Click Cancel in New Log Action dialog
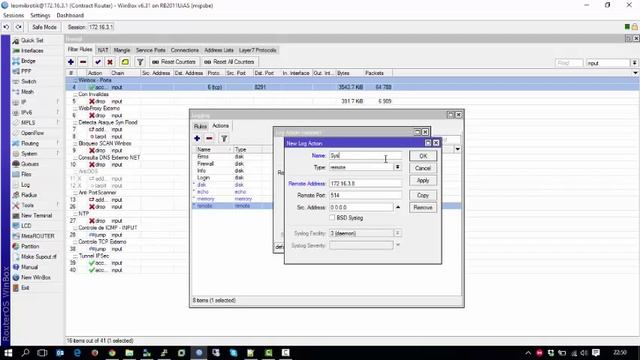Image resolution: width=640 pixels, height=360 pixels. (423, 168)
